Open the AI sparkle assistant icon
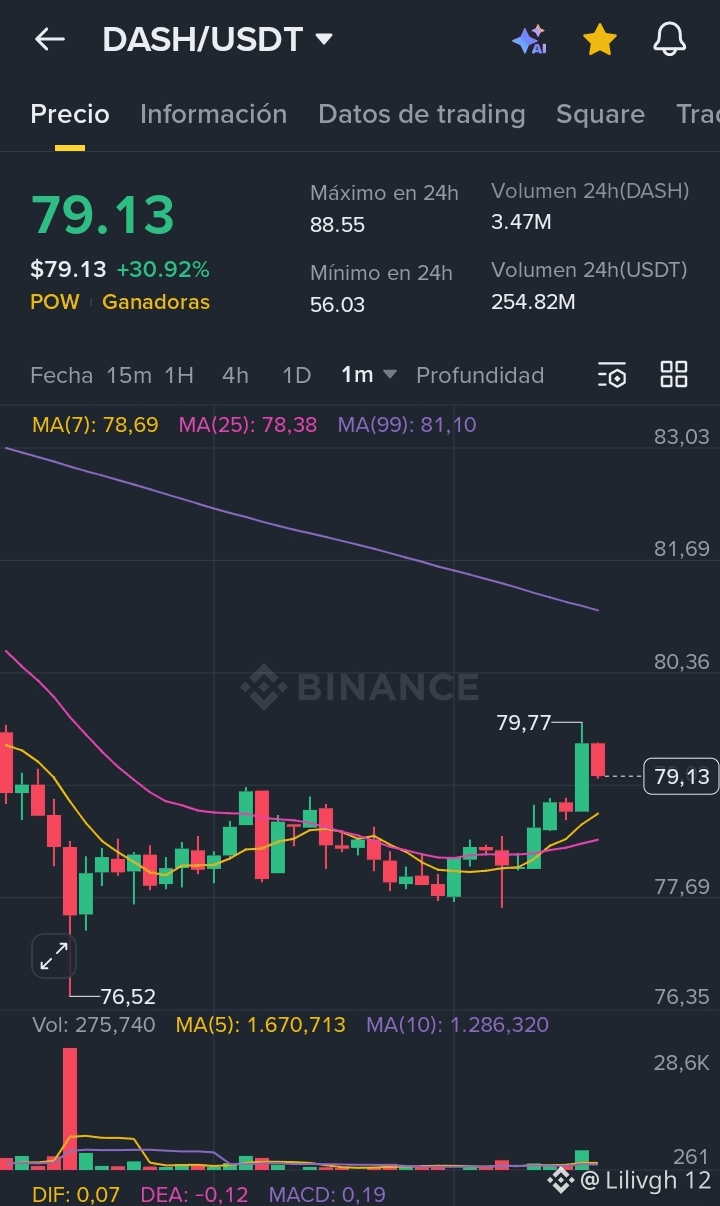The height and width of the screenshot is (1206, 720). pyautogui.click(x=529, y=40)
